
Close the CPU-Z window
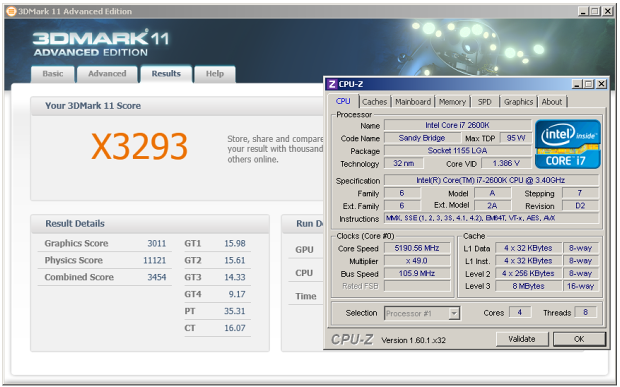601,84
